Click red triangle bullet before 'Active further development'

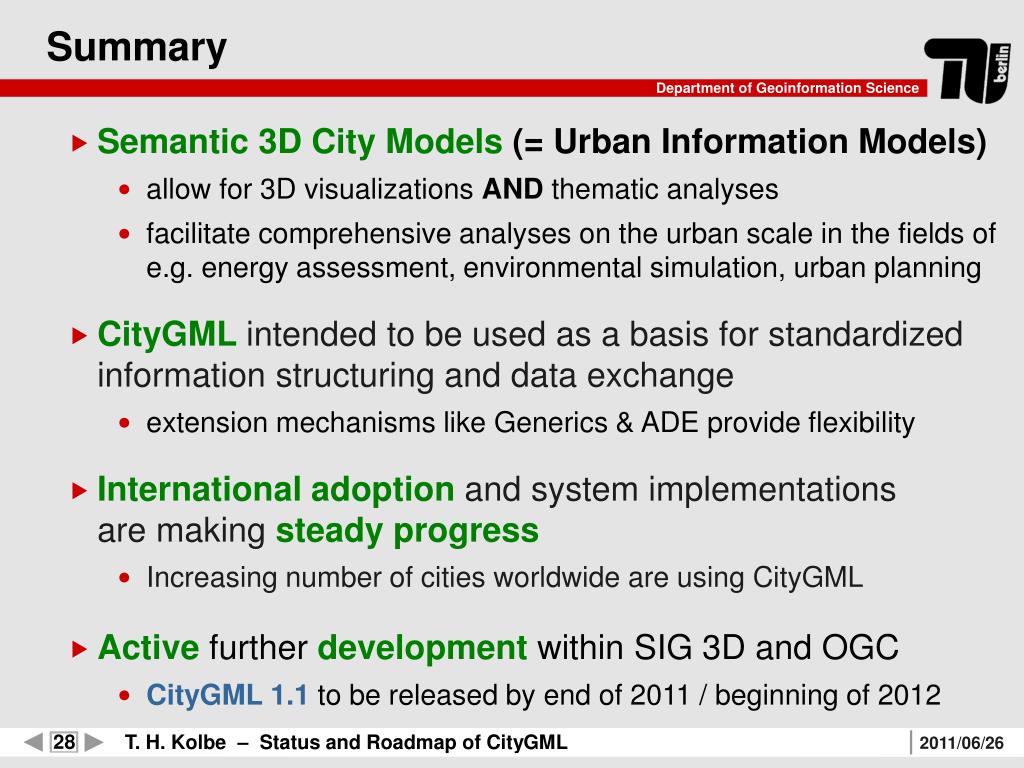(x=79, y=649)
